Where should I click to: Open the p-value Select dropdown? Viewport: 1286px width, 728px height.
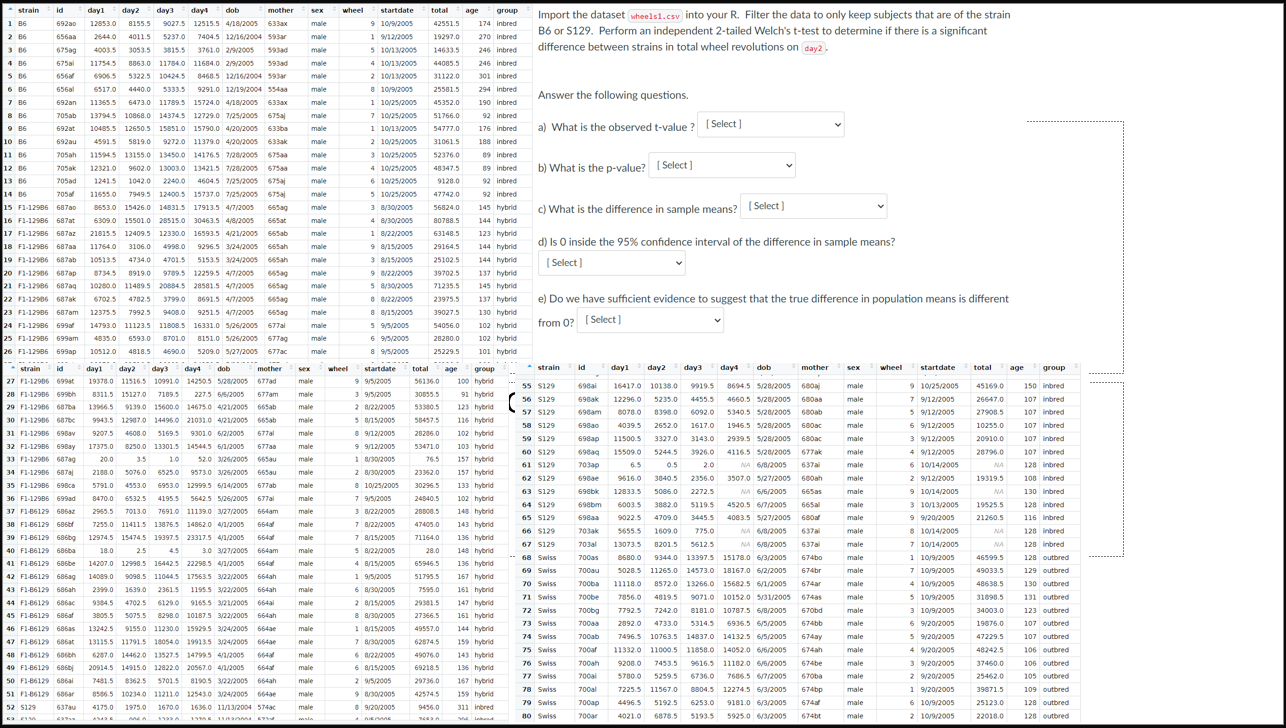(x=722, y=164)
